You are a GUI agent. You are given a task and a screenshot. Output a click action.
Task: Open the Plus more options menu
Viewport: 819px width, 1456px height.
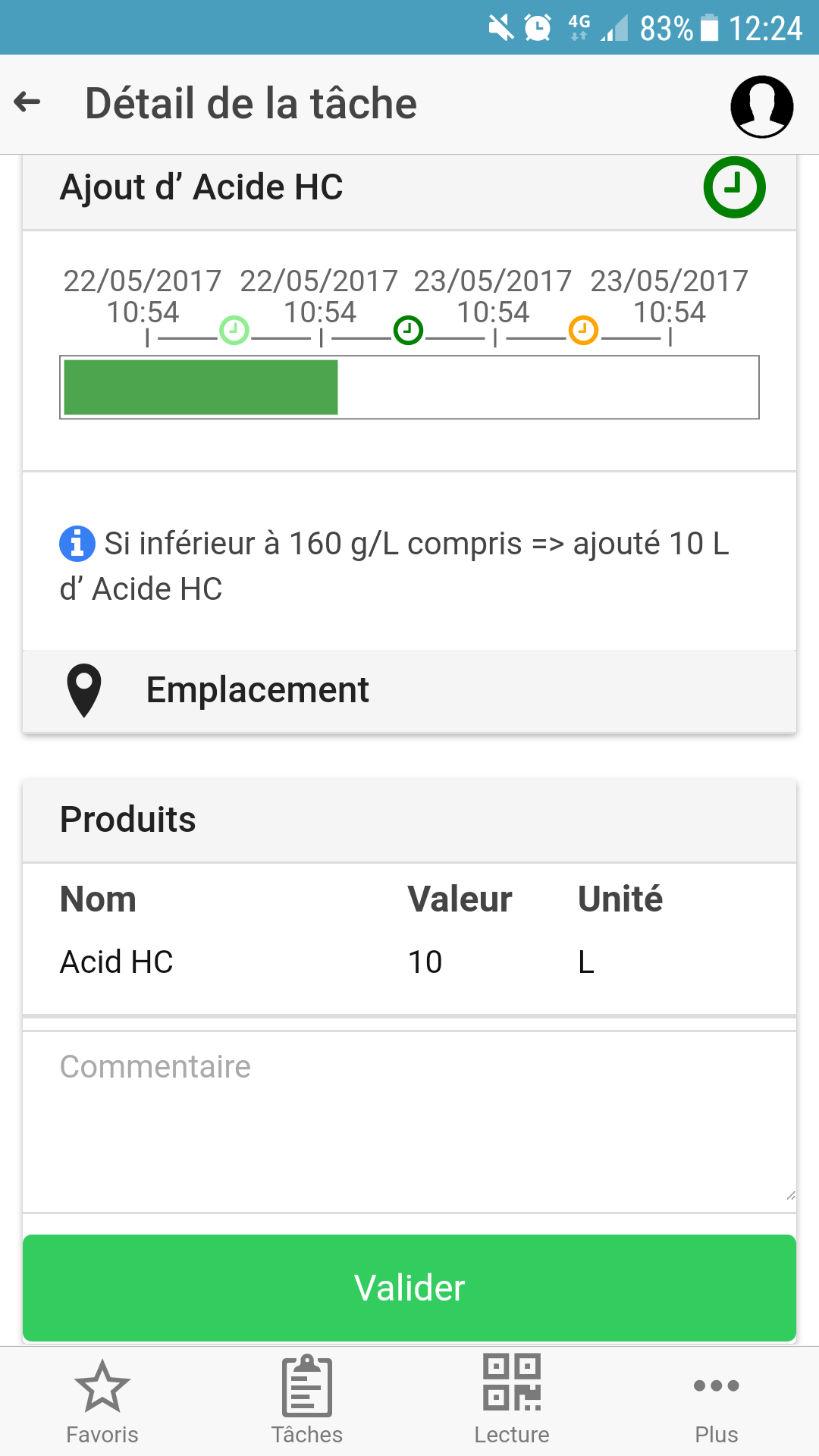pos(716,1401)
